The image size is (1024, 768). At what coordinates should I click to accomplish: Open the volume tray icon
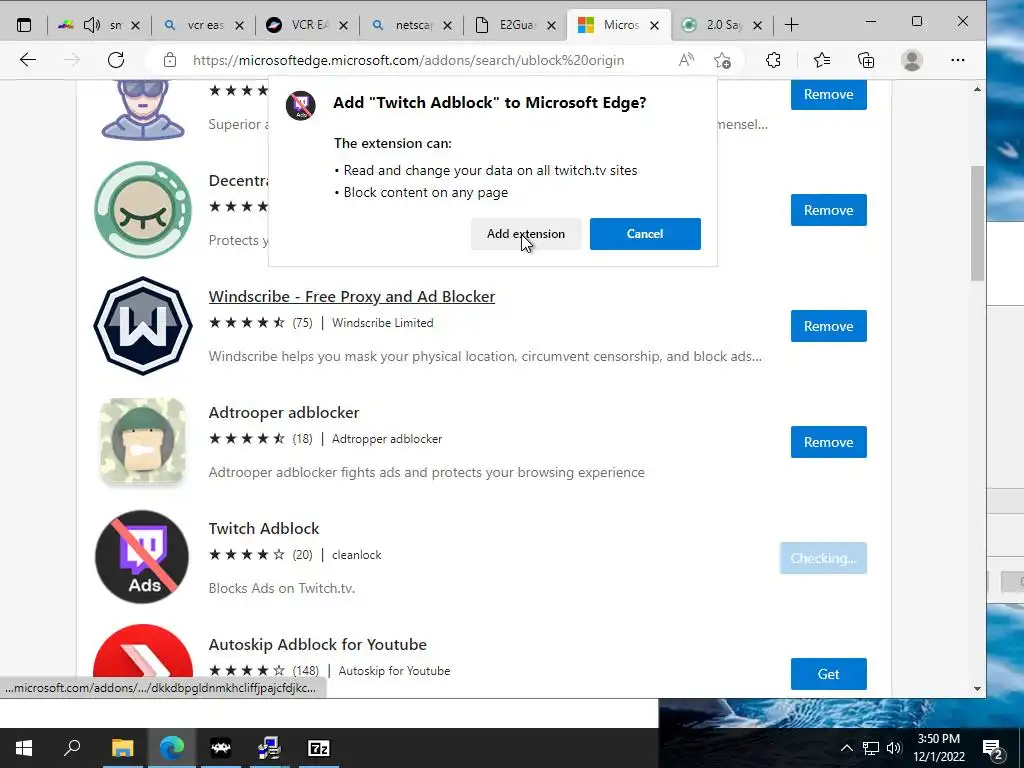894,748
